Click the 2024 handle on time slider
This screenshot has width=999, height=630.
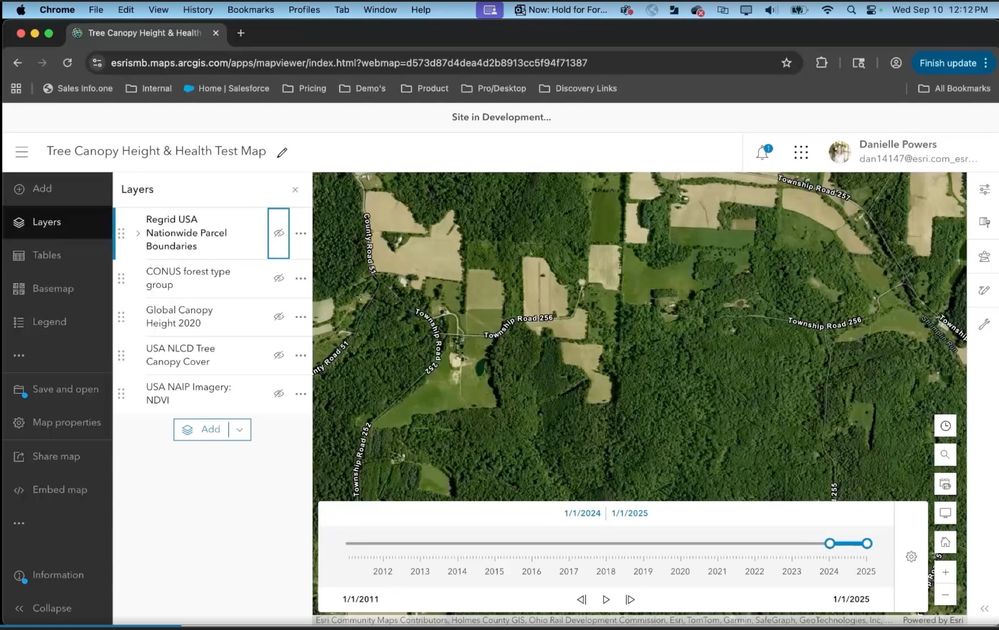[829, 543]
